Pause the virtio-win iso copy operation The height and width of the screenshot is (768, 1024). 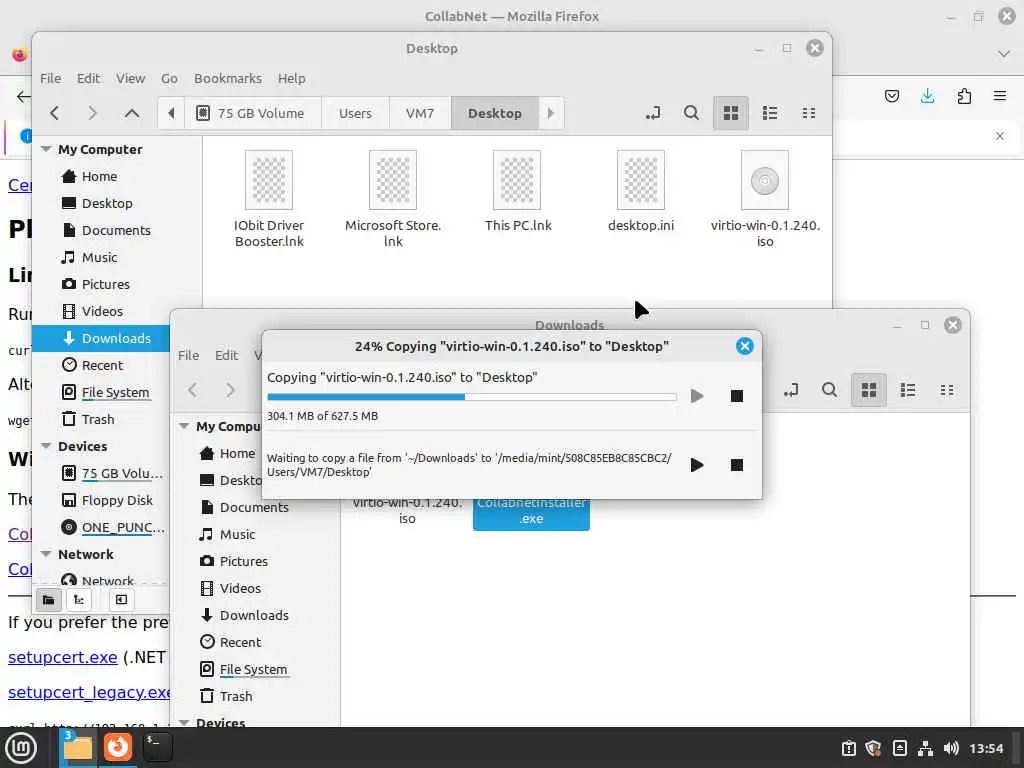point(697,396)
